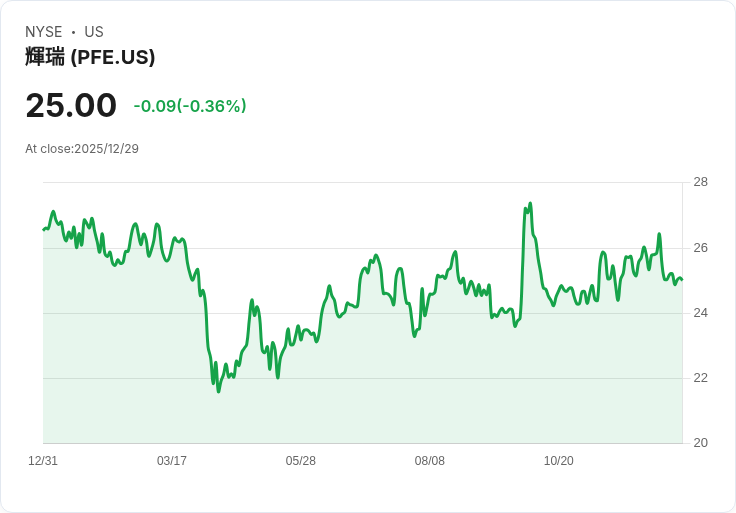The image size is (736, 513).
Task: Click the 25.00 closing price
Action: [71, 105]
